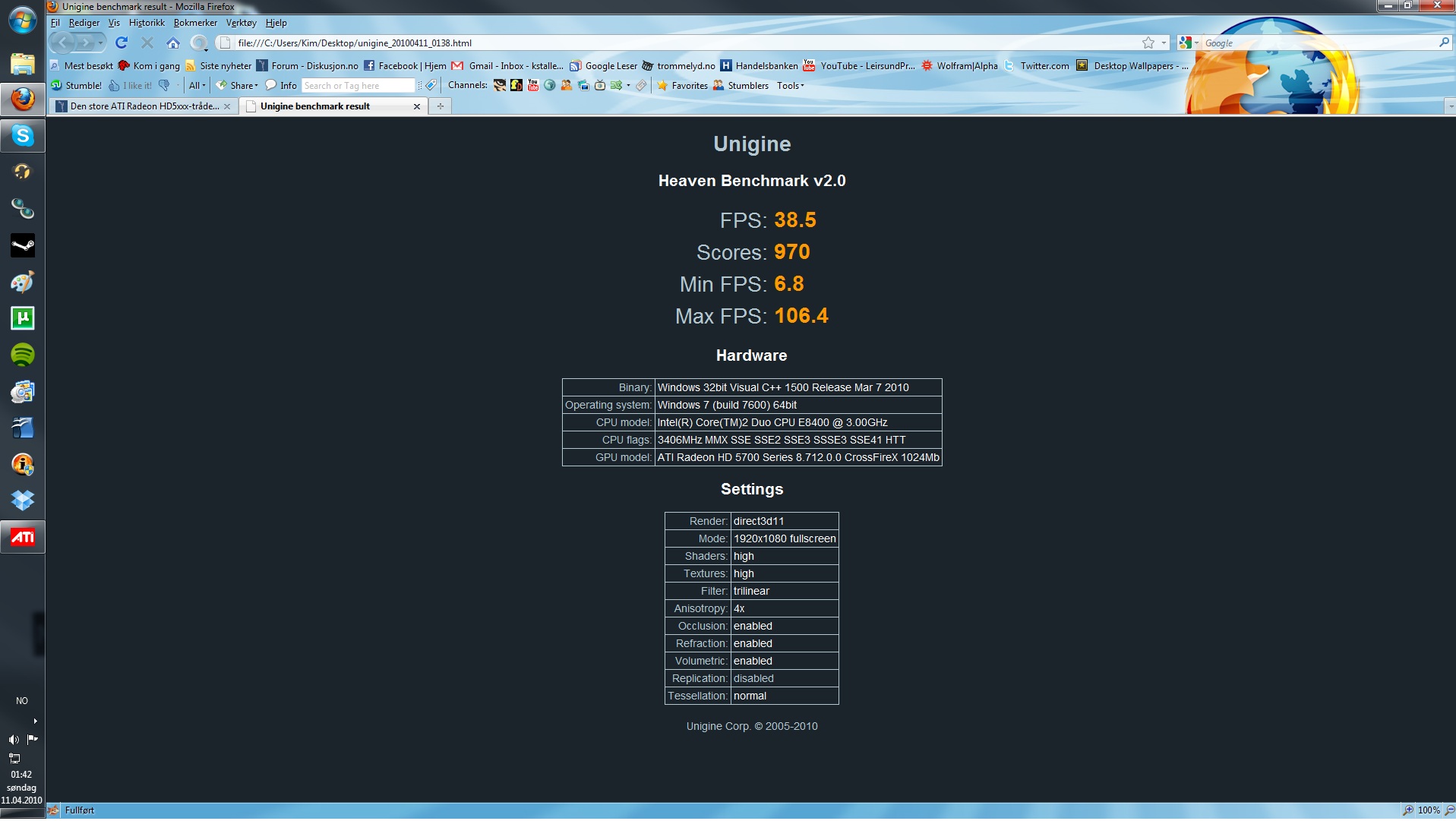Open ATI Catalyst Control Center in taskbar
Image resolution: width=1456 pixels, height=821 pixels.
[x=23, y=537]
